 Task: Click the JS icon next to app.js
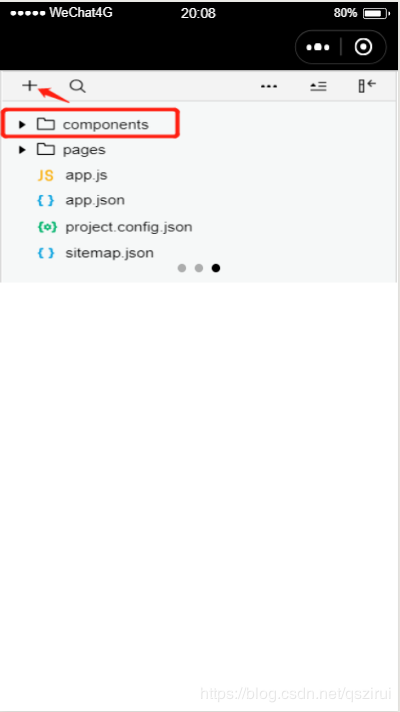45,176
